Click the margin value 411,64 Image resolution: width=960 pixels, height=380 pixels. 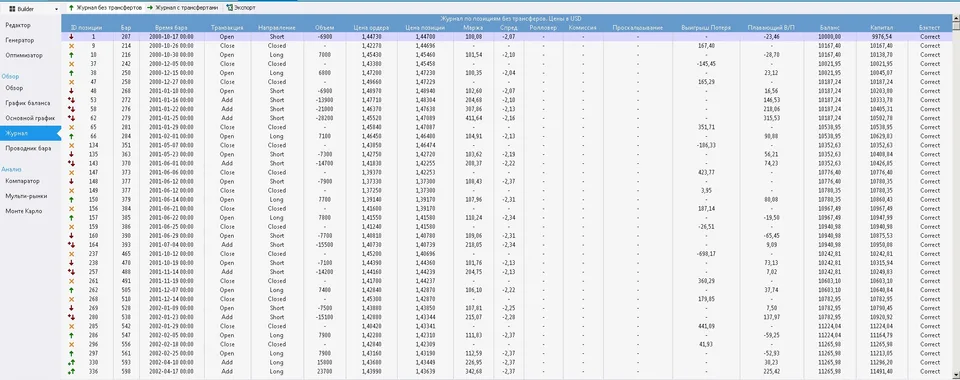tap(473, 118)
